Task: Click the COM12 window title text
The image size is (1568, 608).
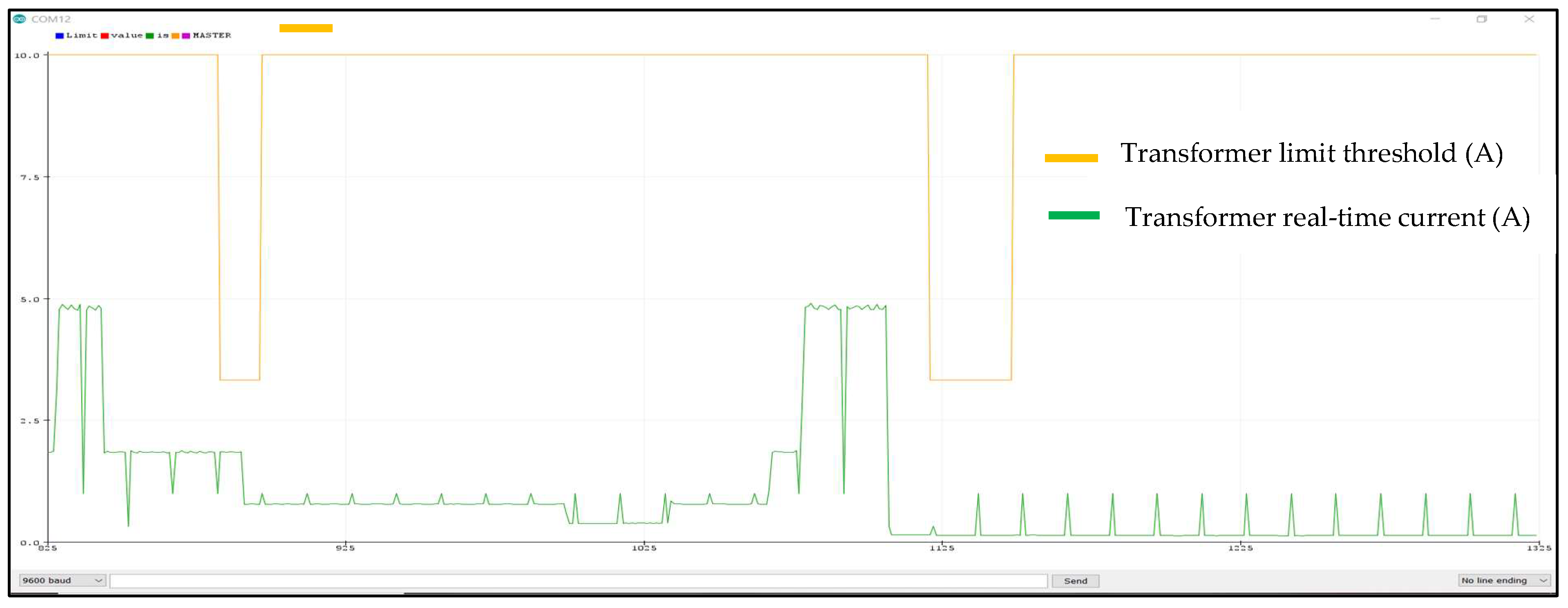Action: point(51,19)
